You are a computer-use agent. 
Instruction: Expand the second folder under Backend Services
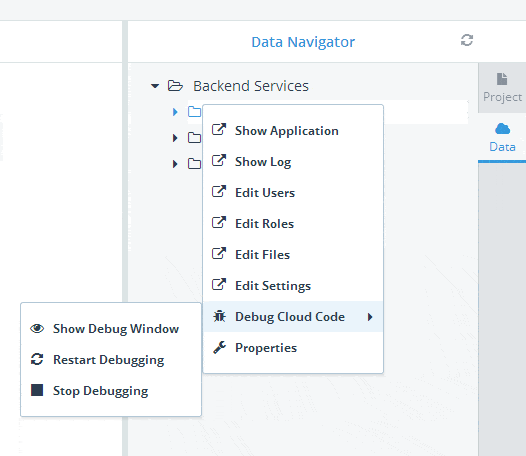[175, 138]
